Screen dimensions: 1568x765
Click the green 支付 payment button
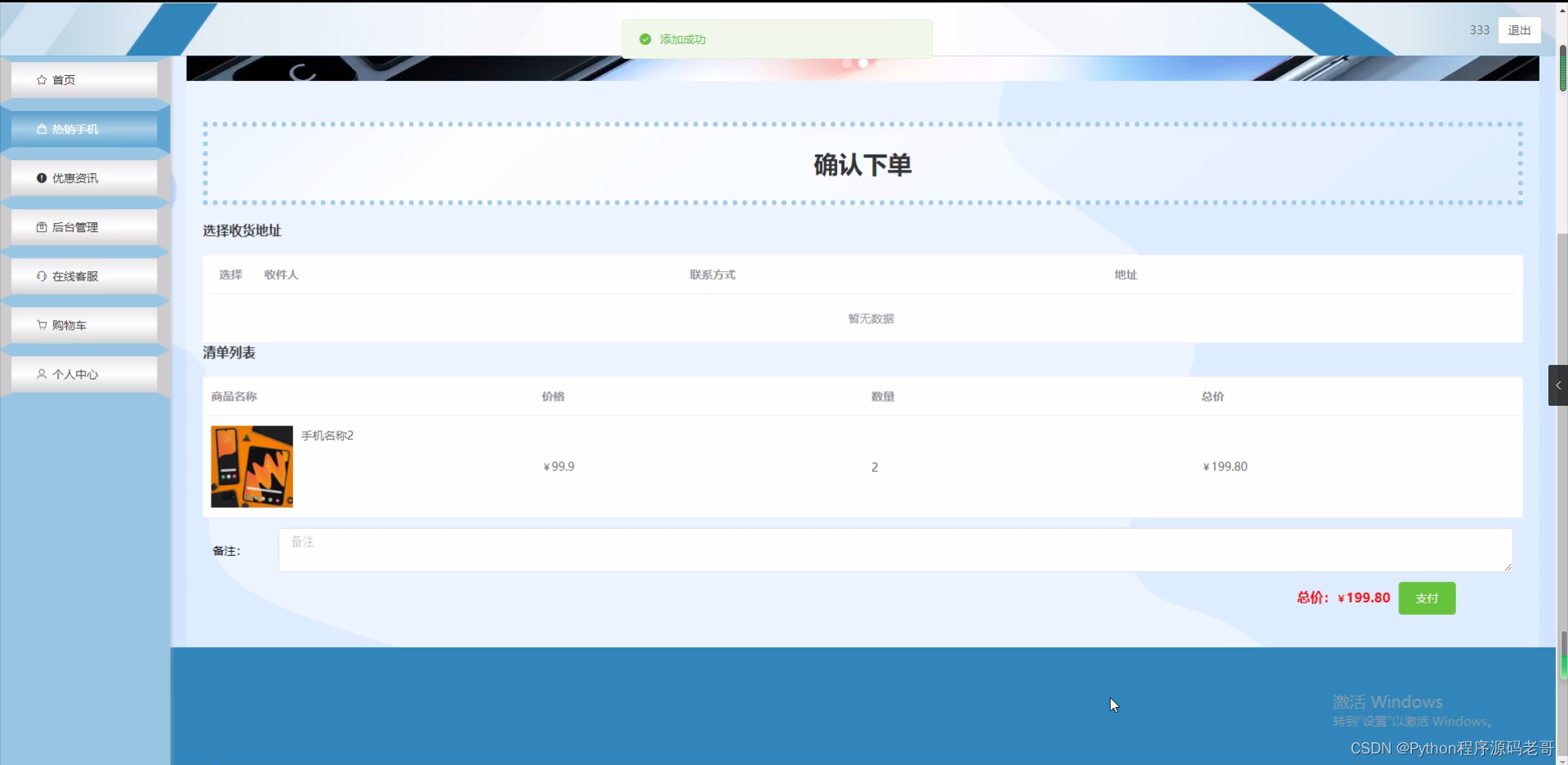[1426, 598]
